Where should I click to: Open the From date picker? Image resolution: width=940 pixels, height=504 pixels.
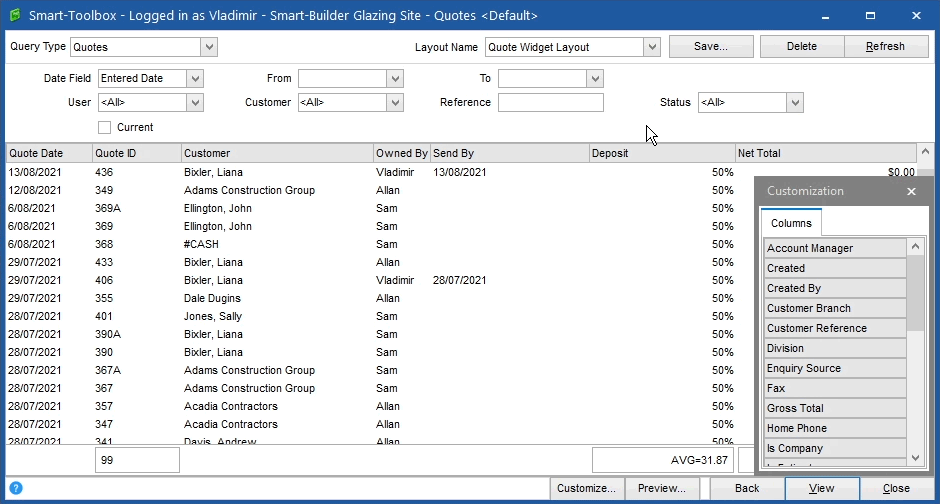[395, 78]
